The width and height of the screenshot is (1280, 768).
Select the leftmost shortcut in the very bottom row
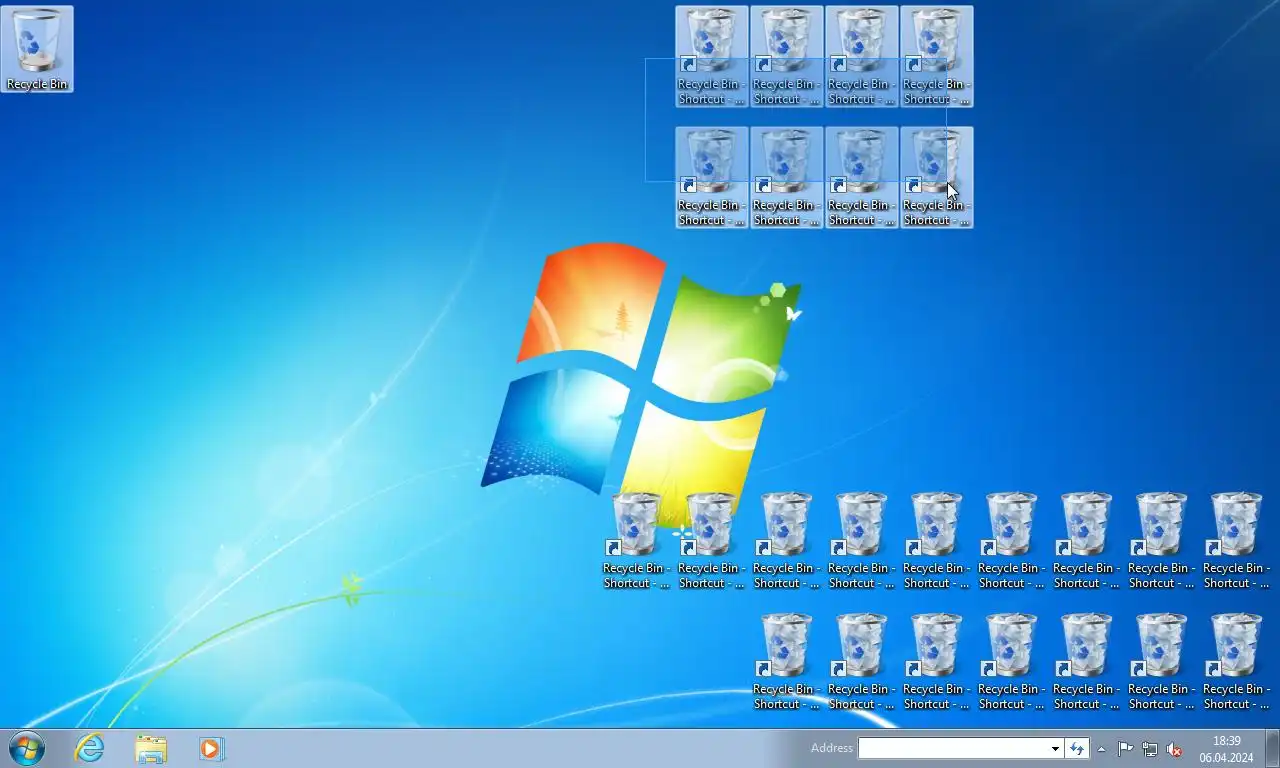tap(787, 661)
